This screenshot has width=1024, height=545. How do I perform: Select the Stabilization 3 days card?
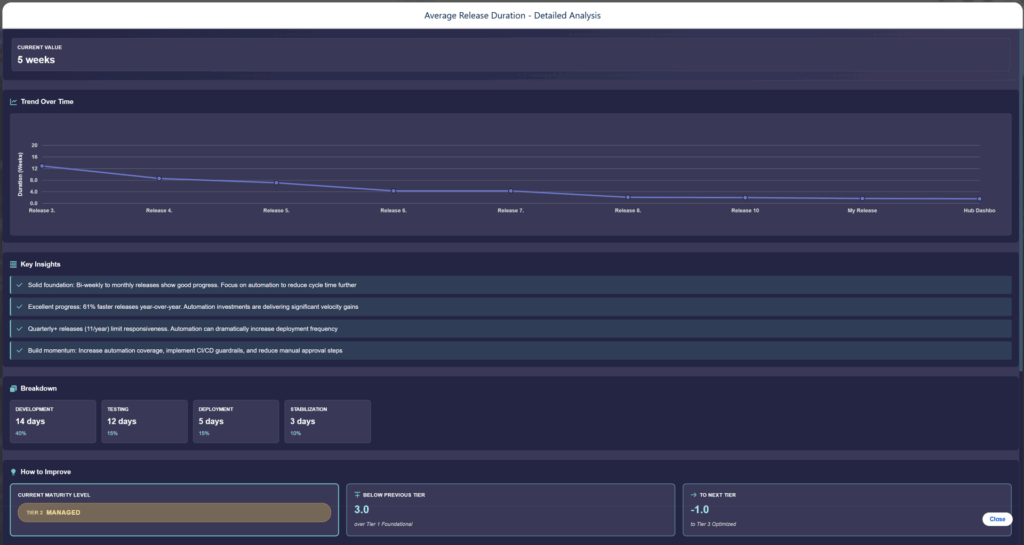pos(326,421)
